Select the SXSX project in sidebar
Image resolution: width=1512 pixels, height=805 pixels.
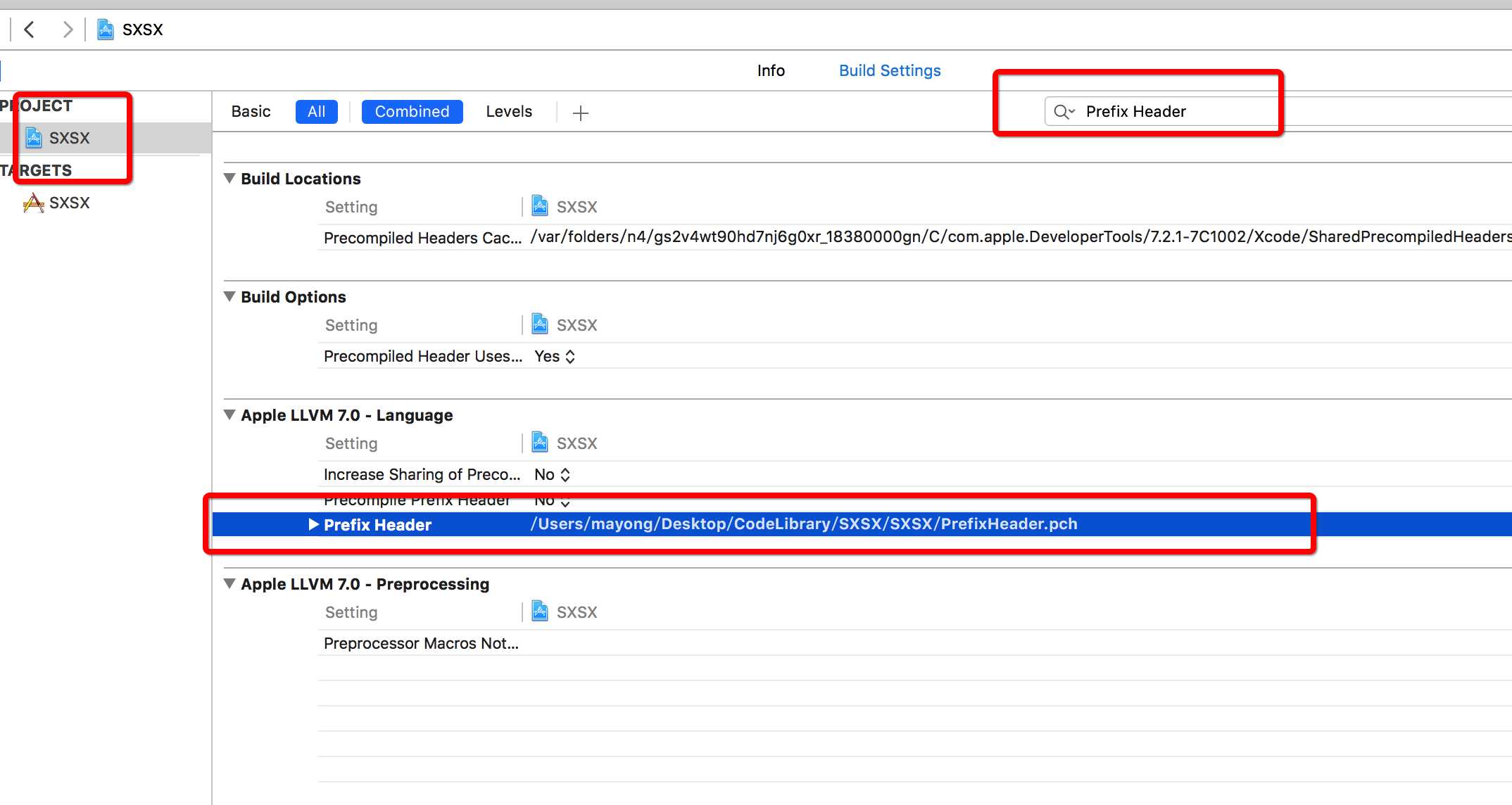[106, 138]
